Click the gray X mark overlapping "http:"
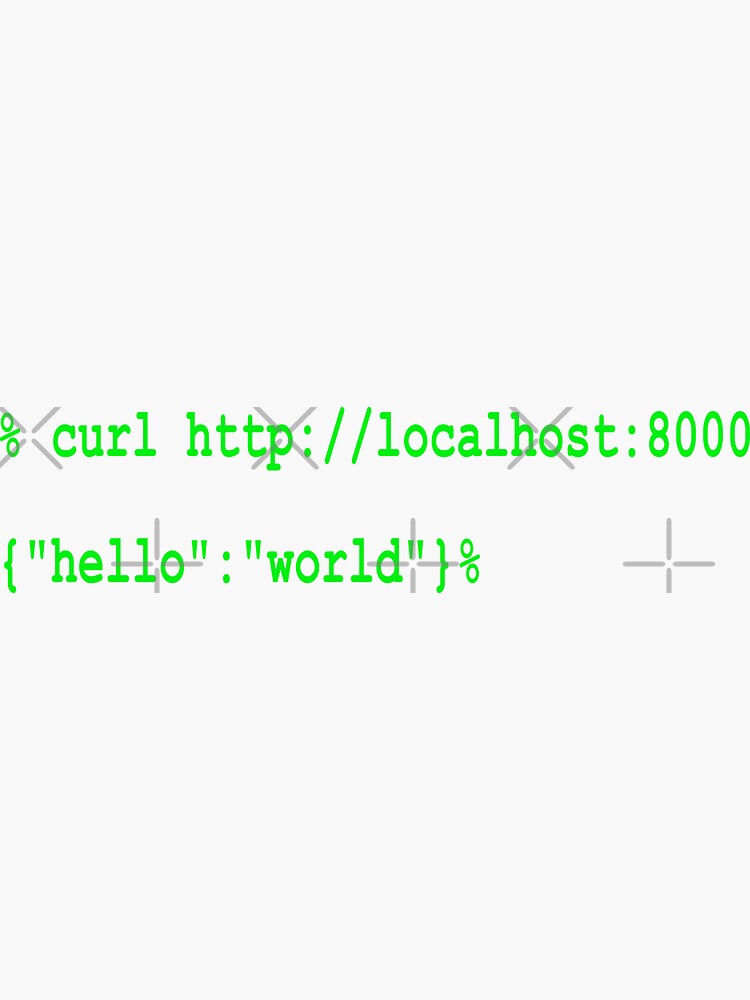The image size is (750, 1000). point(284,438)
